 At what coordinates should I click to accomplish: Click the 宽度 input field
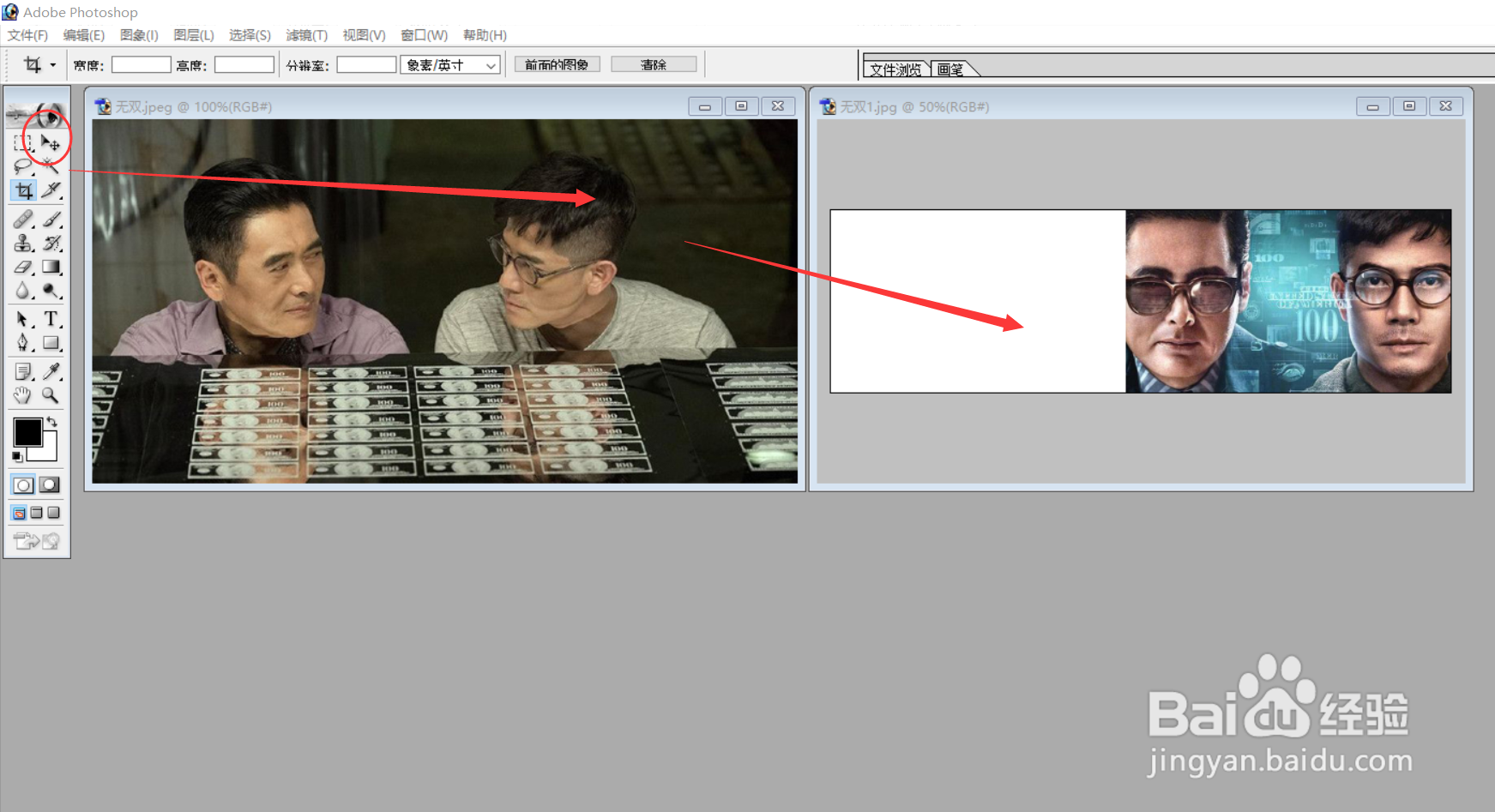click(x=142, y=65)
